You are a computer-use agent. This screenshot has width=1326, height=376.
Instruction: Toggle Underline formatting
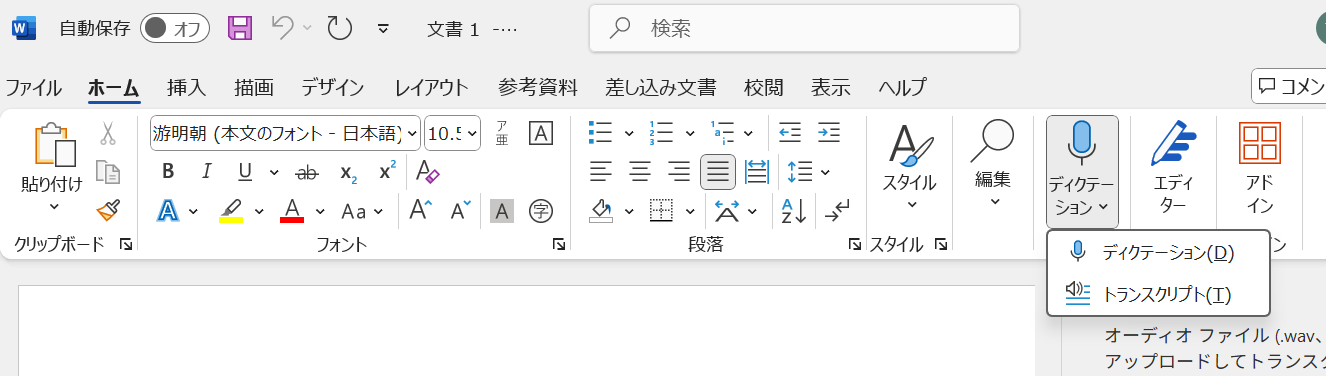[x=245, y=172]
